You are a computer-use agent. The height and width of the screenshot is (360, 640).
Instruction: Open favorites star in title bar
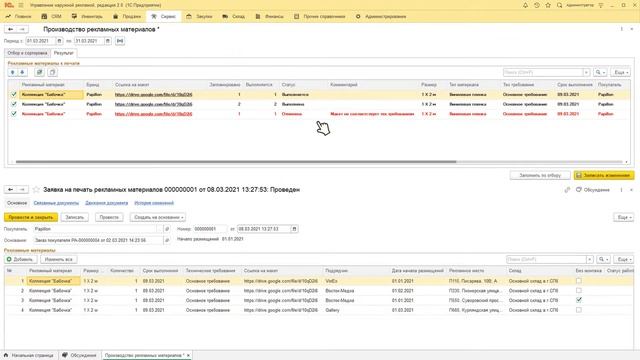(548, 5)
